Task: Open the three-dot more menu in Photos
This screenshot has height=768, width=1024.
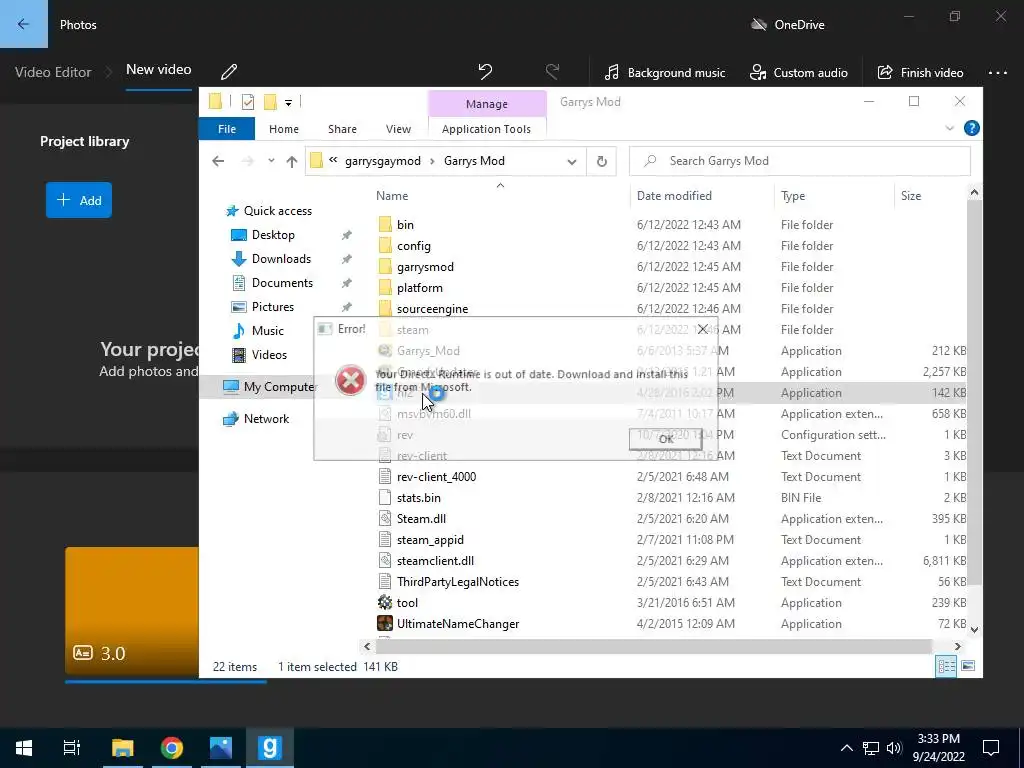Action: (x=998, y=72)
